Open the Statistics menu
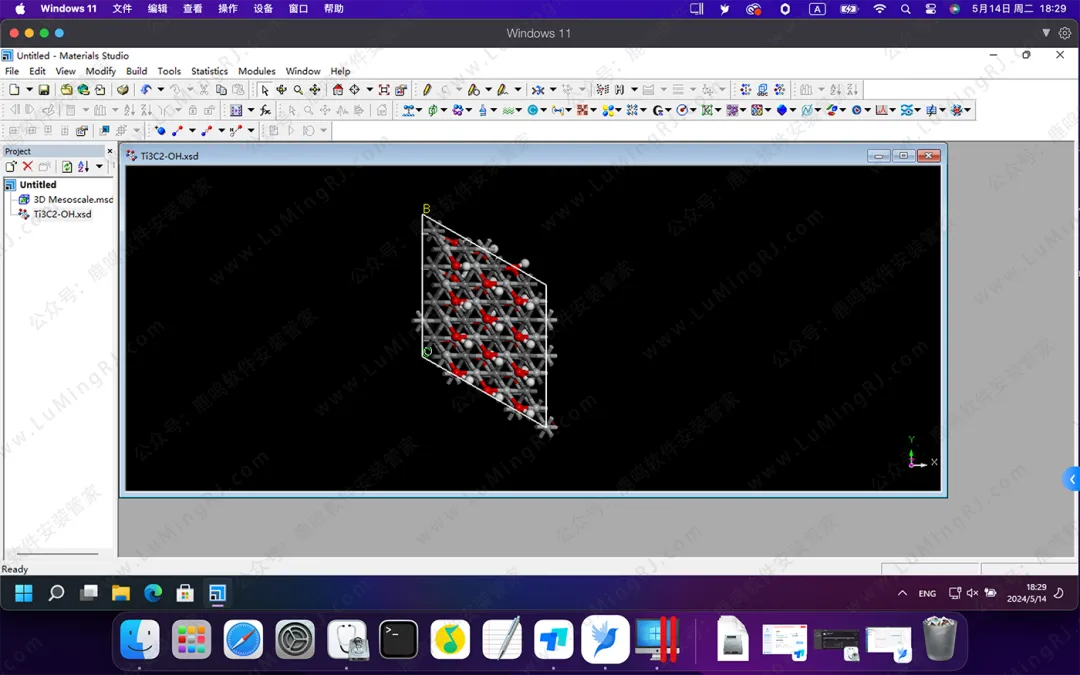Viewport: 1080px width, 675px height. pyautogui.click(x=209, y=71)
